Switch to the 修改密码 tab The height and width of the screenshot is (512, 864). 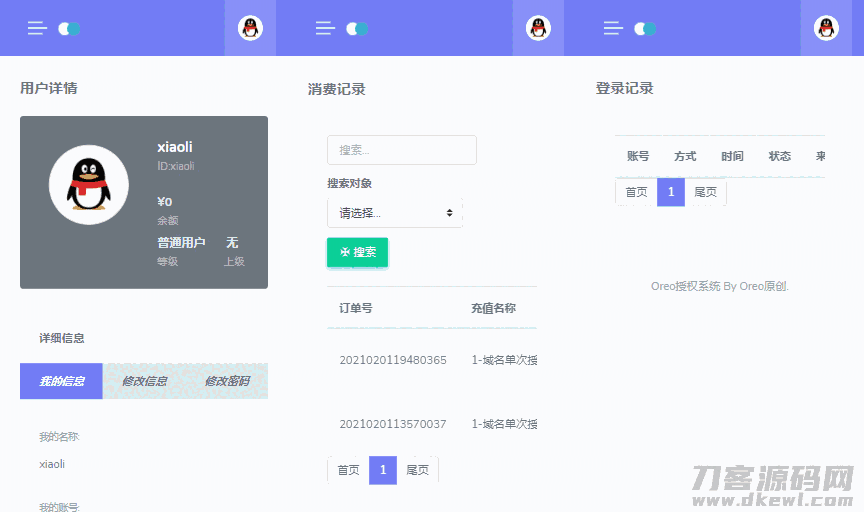[227, 381]
